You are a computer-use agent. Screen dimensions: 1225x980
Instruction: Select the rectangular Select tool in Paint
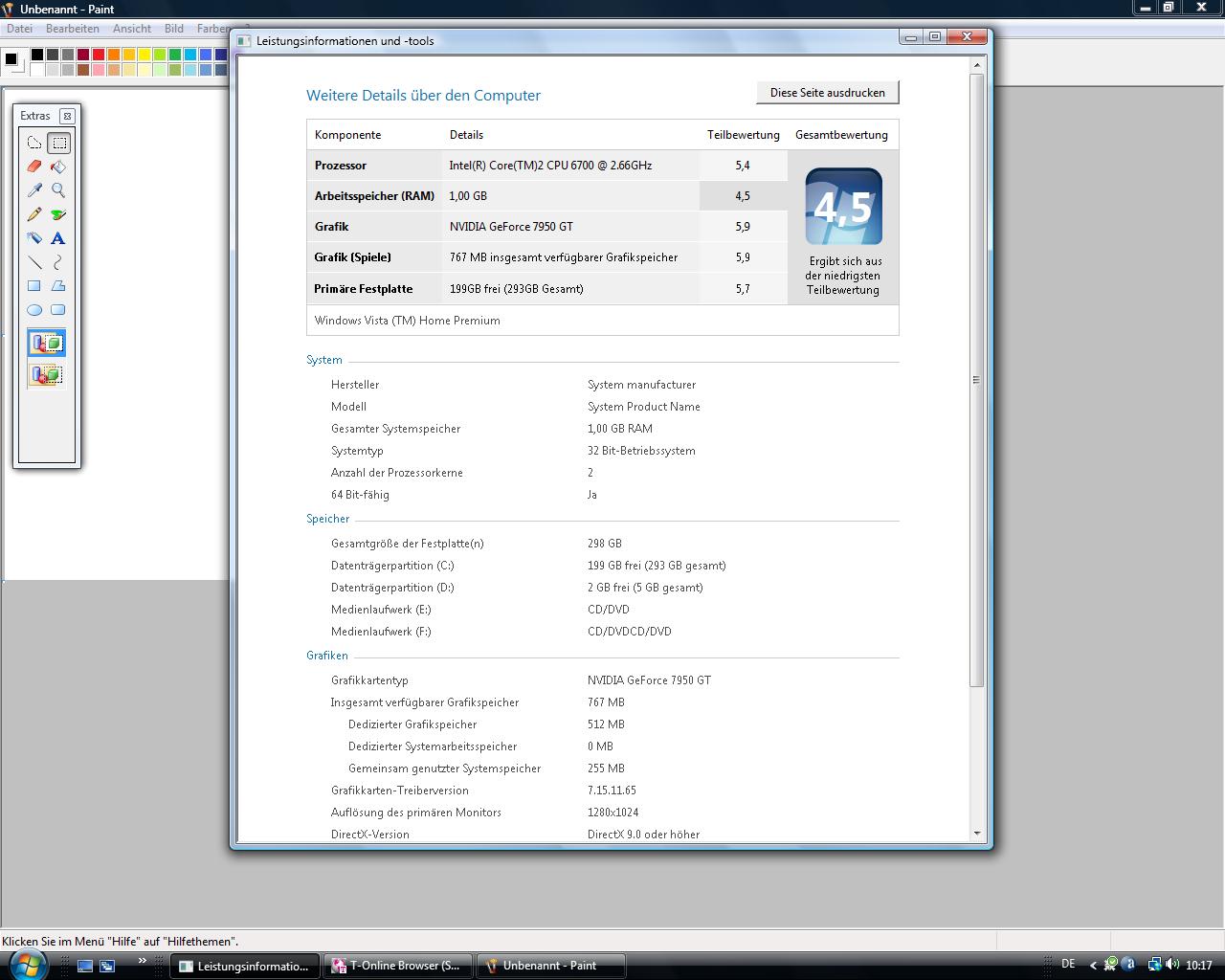click(58, 143)
